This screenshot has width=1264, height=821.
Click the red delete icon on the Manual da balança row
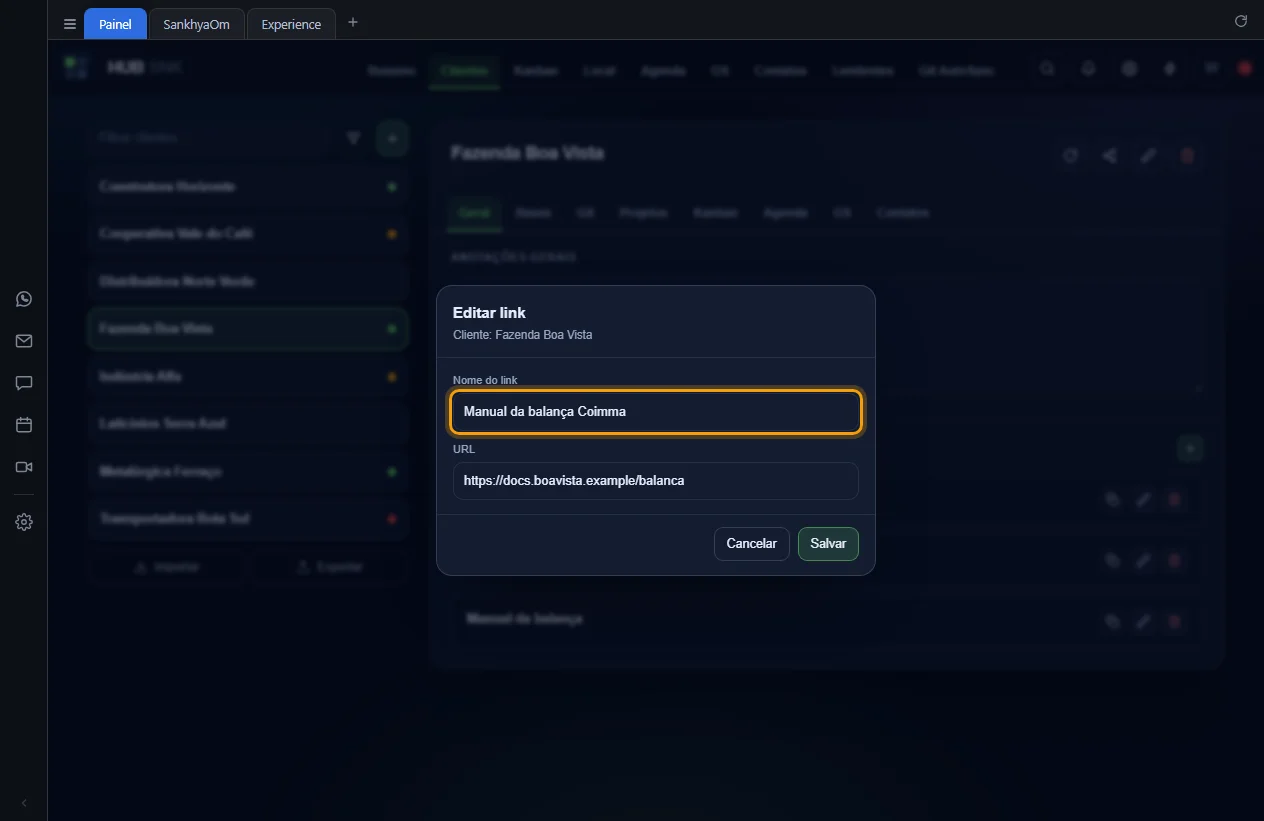coord(1175,621)
